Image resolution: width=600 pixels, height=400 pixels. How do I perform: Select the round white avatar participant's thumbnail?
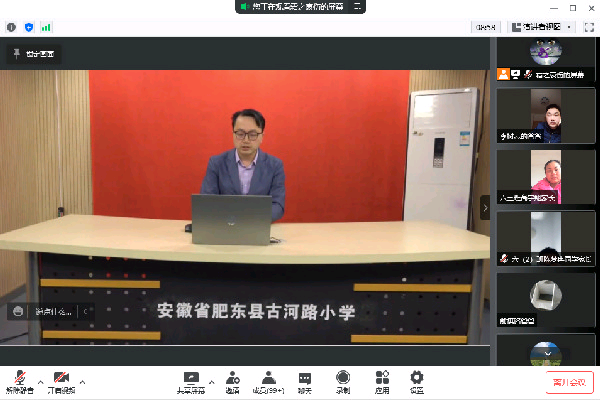(546, 300)
